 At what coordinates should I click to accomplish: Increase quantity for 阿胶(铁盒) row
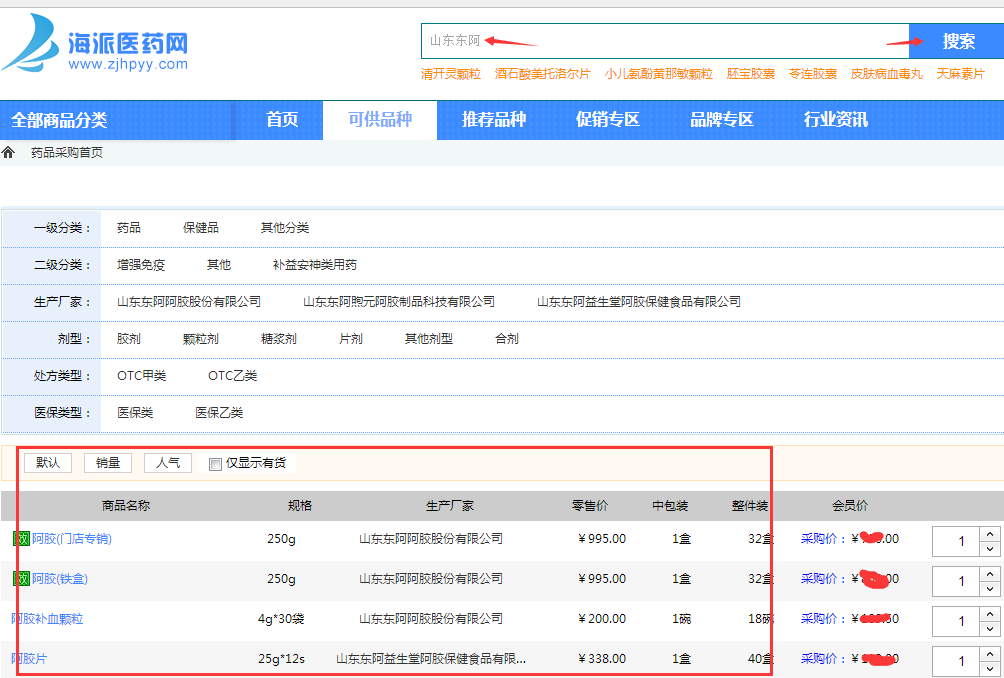[990, 574]
